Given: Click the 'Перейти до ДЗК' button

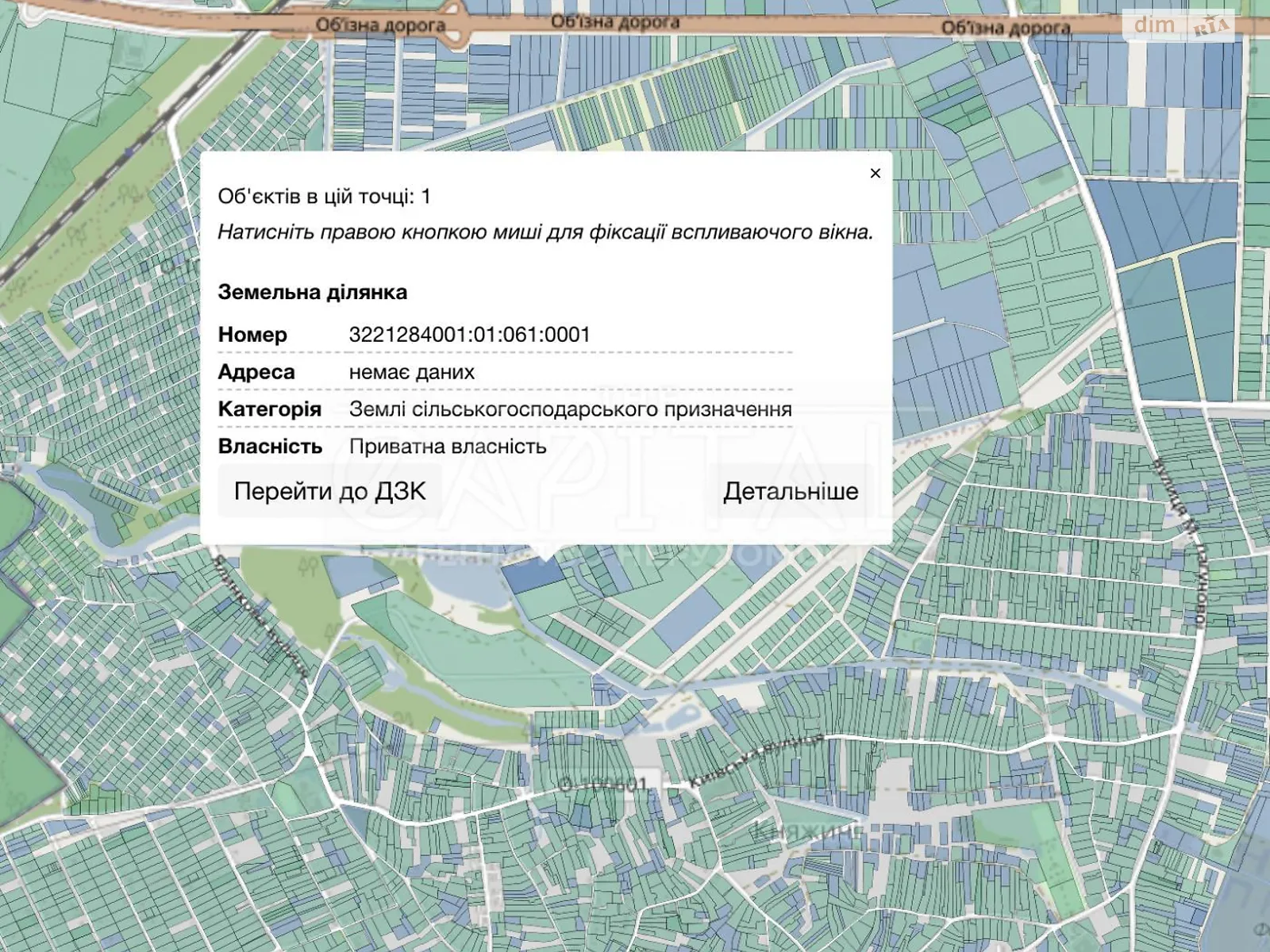Looking at the screenshot, I should (x=329, y=491).
